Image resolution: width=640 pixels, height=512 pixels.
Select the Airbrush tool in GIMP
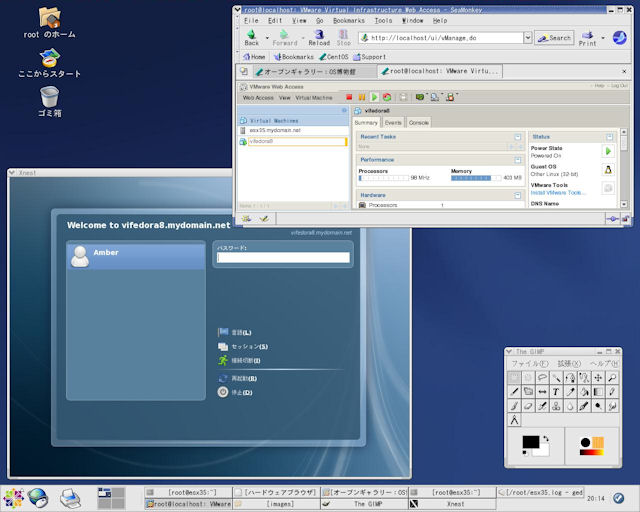point(542,406)
